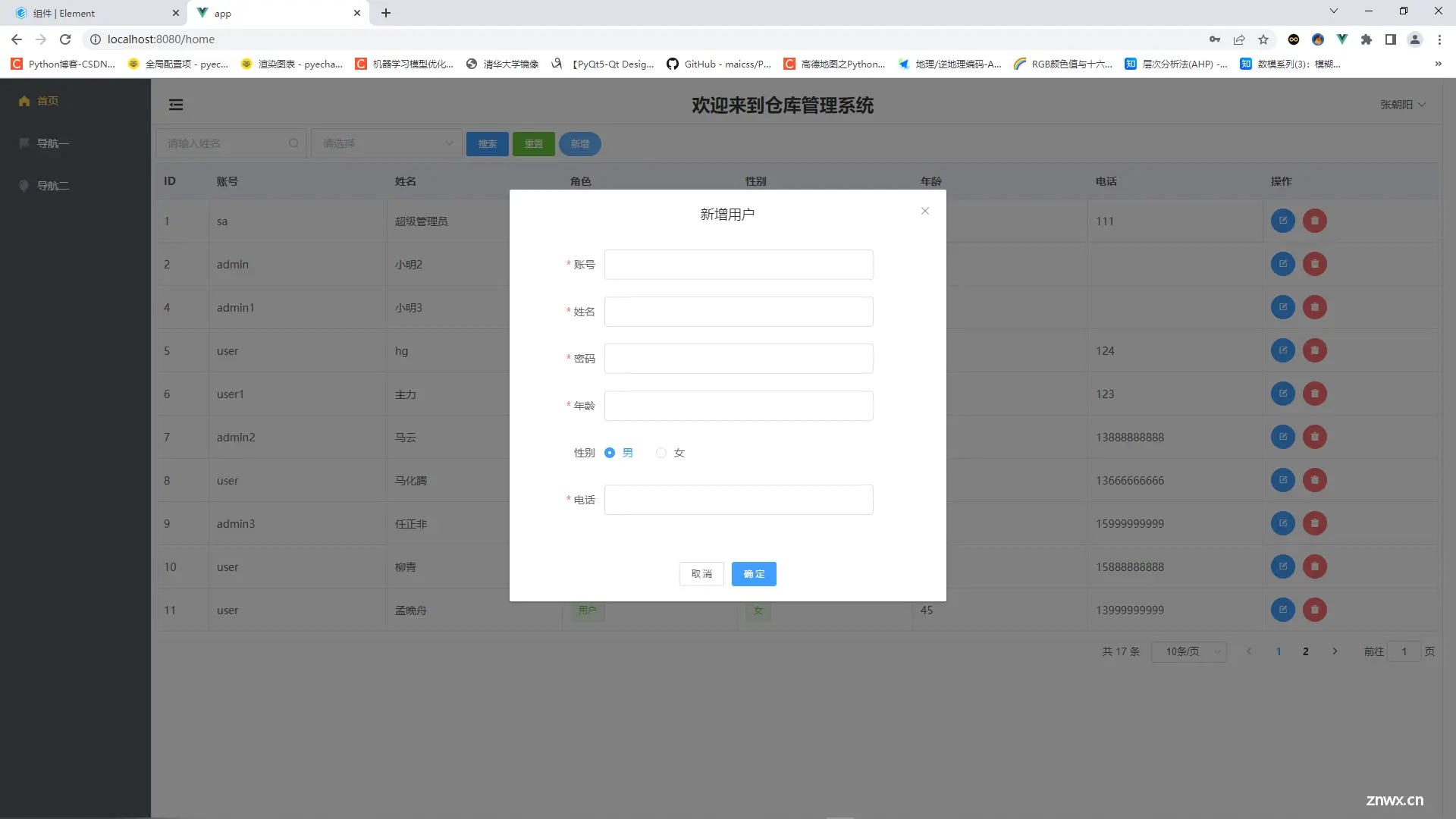The height and width of the screenshot is (819, 1456).
Task: Click the 新增 button
Action: [x=580, y=143]
